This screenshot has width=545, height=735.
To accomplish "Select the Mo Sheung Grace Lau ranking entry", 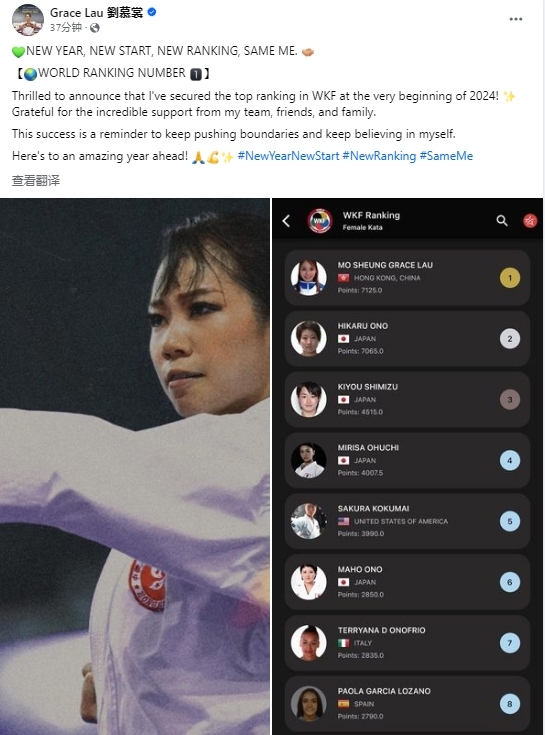I will (407, 278).
